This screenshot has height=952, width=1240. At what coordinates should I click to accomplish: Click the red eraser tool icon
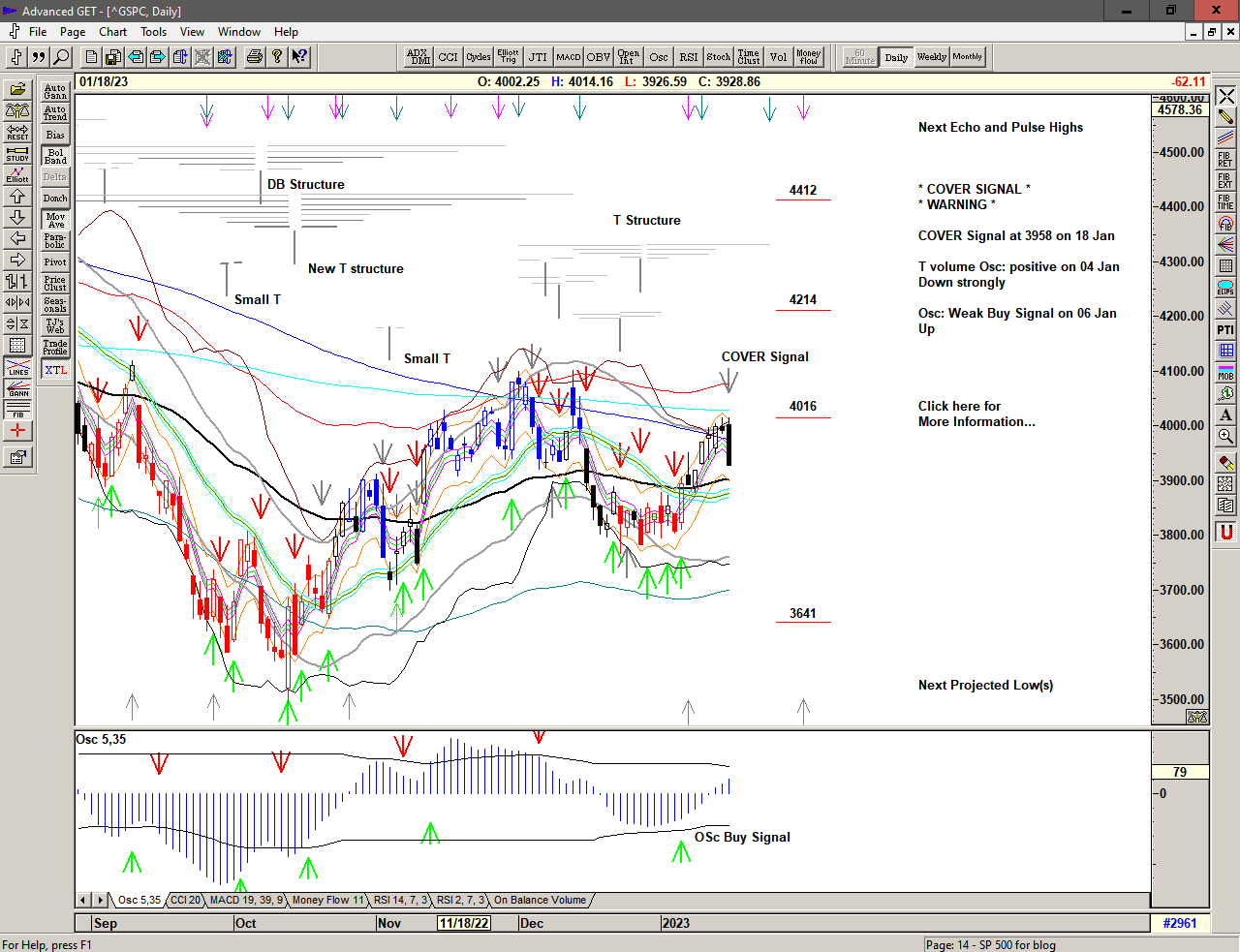(1225, 463)
